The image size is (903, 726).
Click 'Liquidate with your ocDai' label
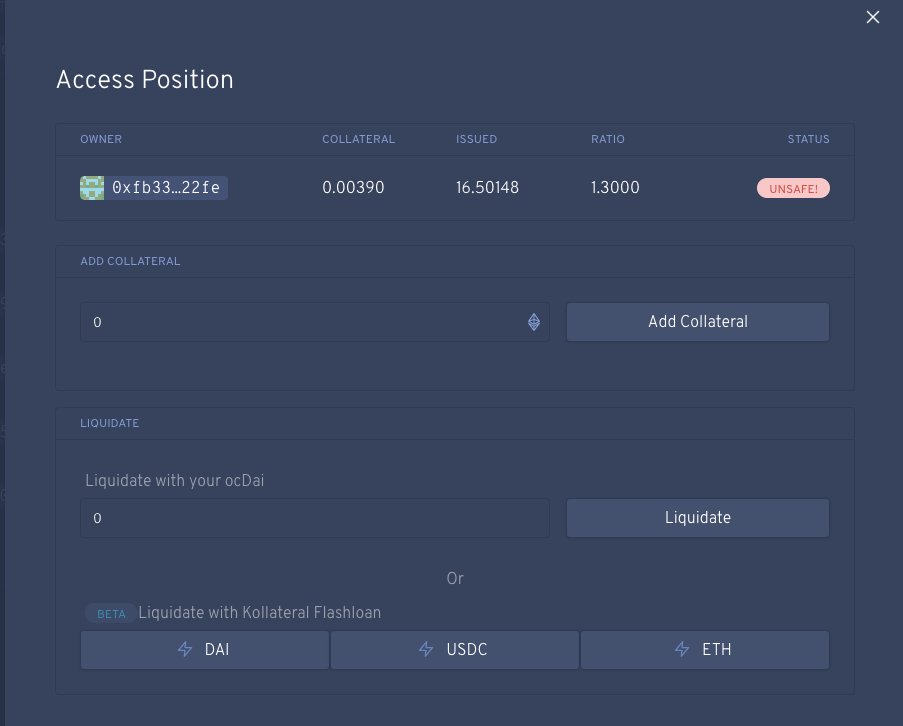(x=174, y=481)
